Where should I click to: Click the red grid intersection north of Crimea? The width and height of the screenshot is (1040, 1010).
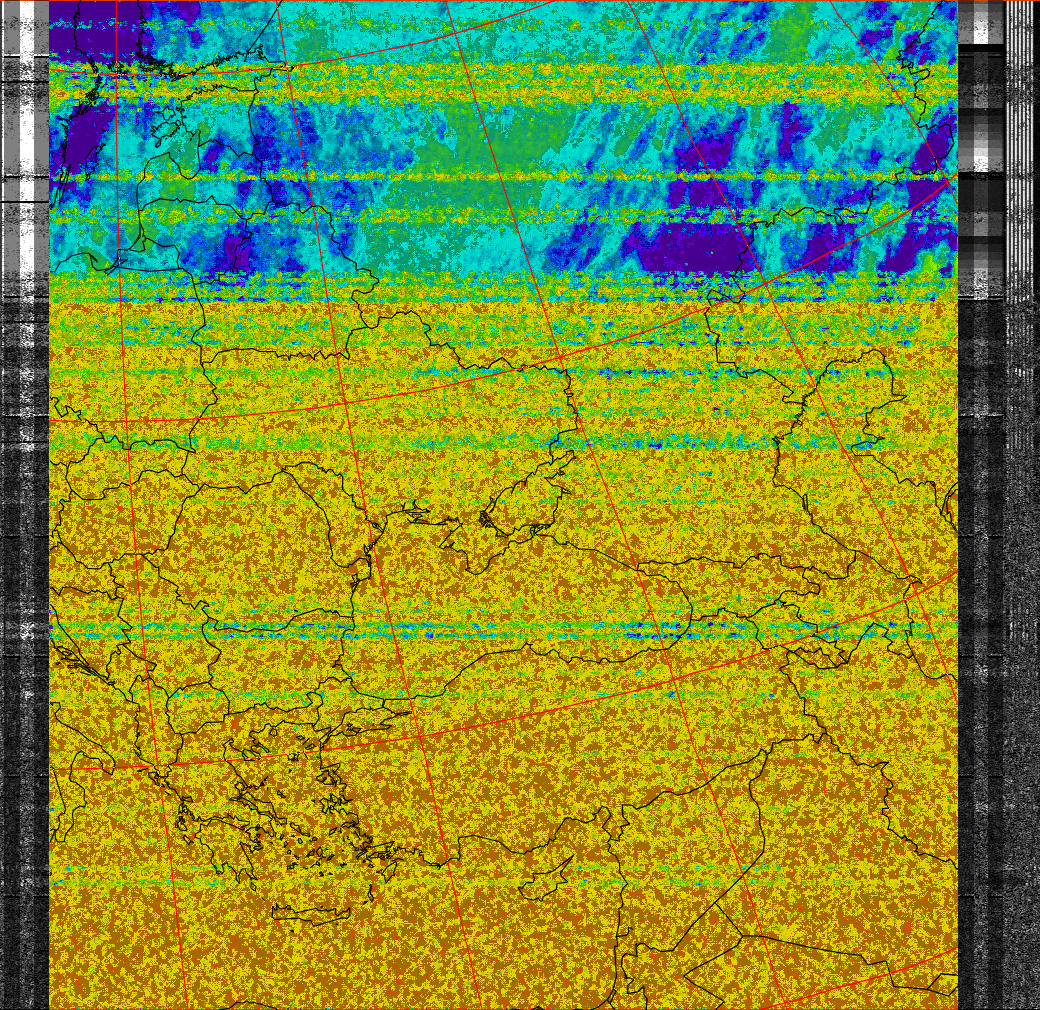(562, 356)
